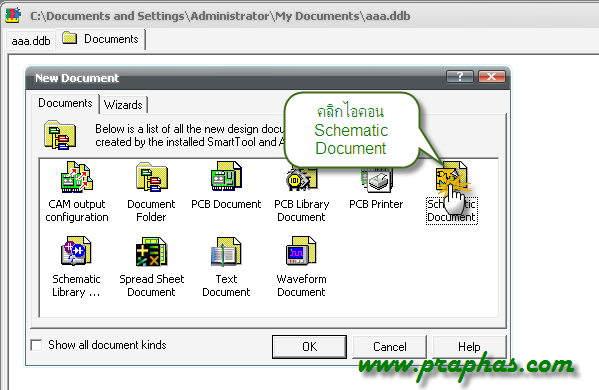Select the PCB Printer icon
599x390 pixels.
click(x=376, y=180)
